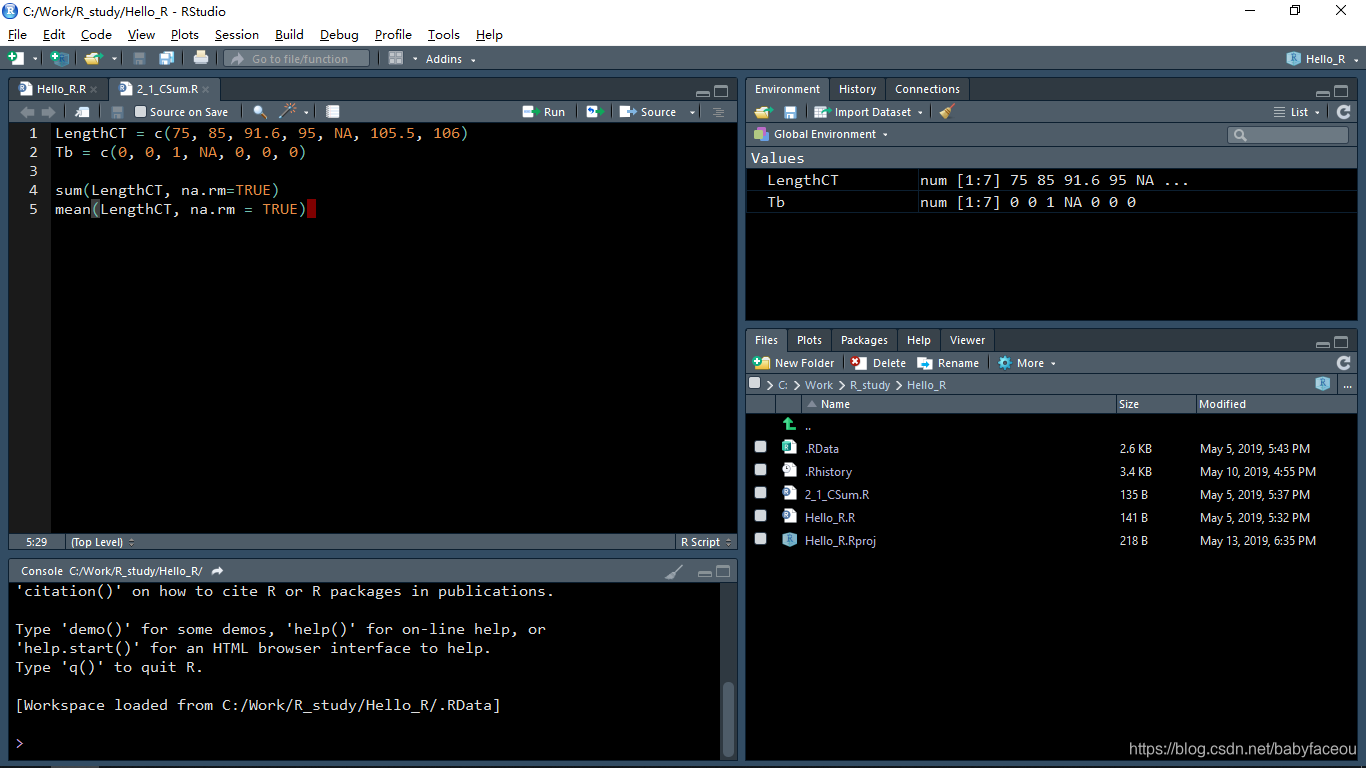Click the document outline icon in editor
Viewport: 1366px width, 768px height.
[x=718, y=112]
